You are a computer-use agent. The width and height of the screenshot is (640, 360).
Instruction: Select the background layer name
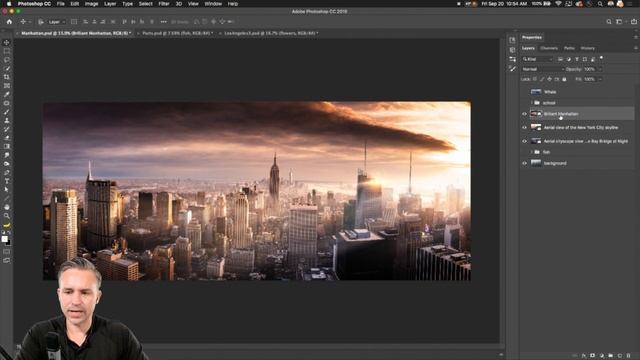[x=555, y=163]
